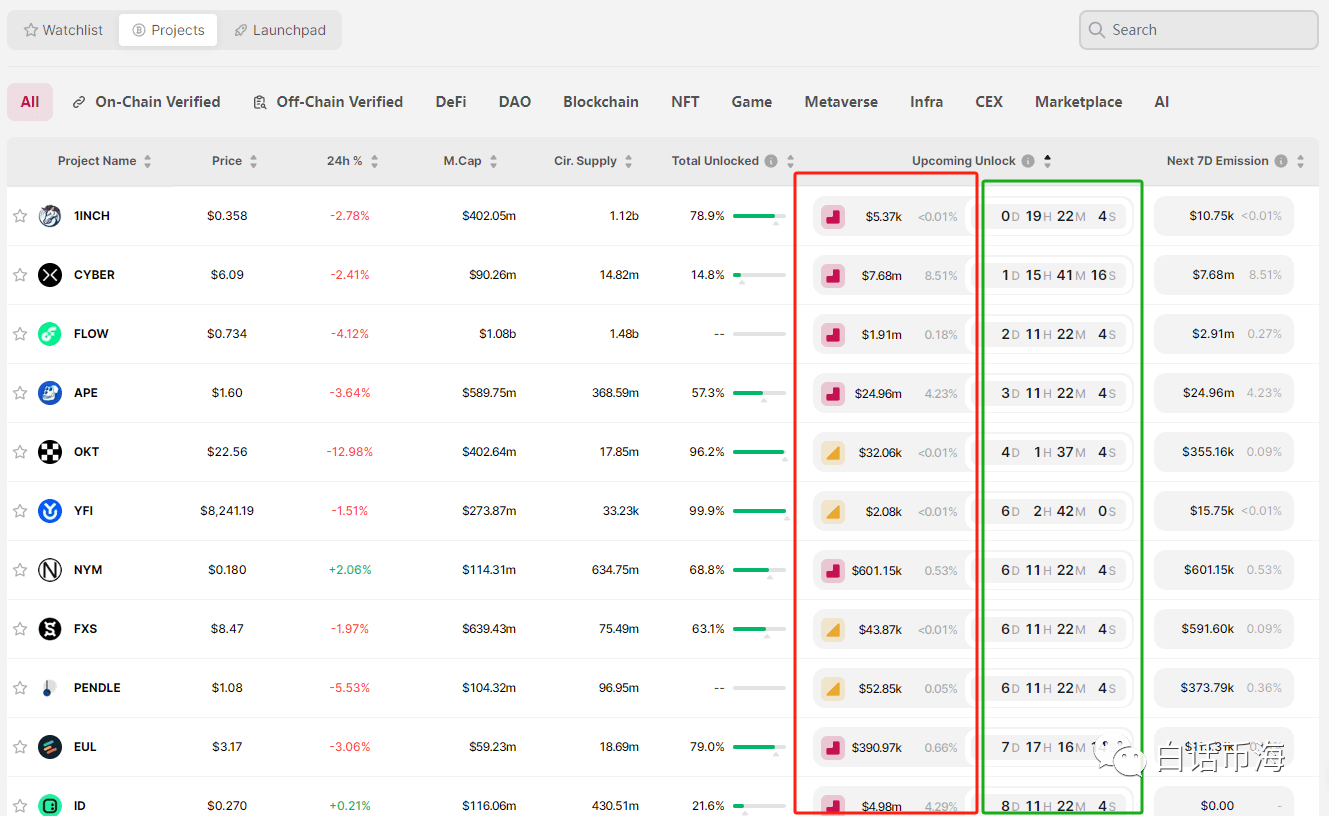Click the red unlock badge in the 1INCH row
1329x816 pixels.
(x=833, y=216)
